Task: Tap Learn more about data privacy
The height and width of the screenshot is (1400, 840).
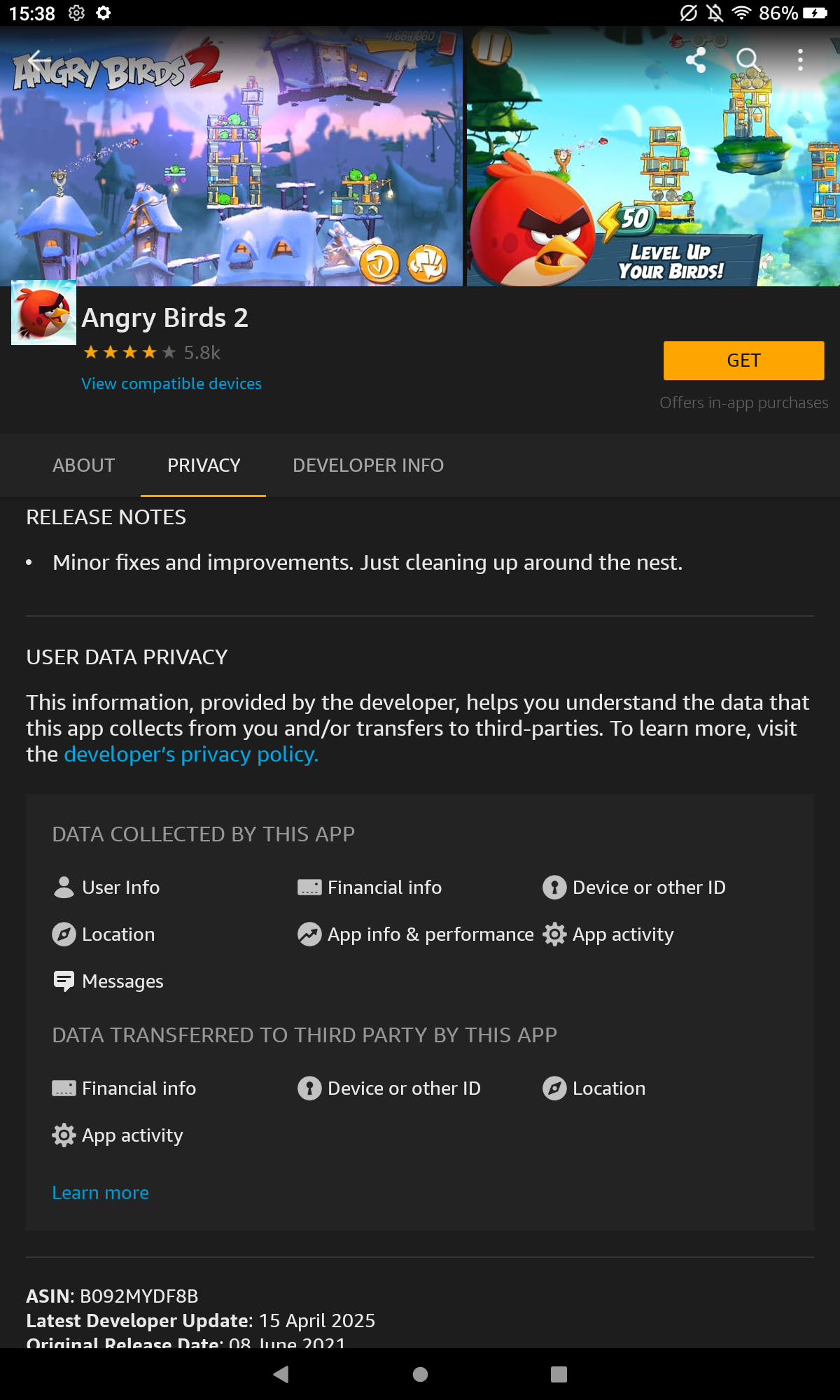Action: (x=100, y=1192)
